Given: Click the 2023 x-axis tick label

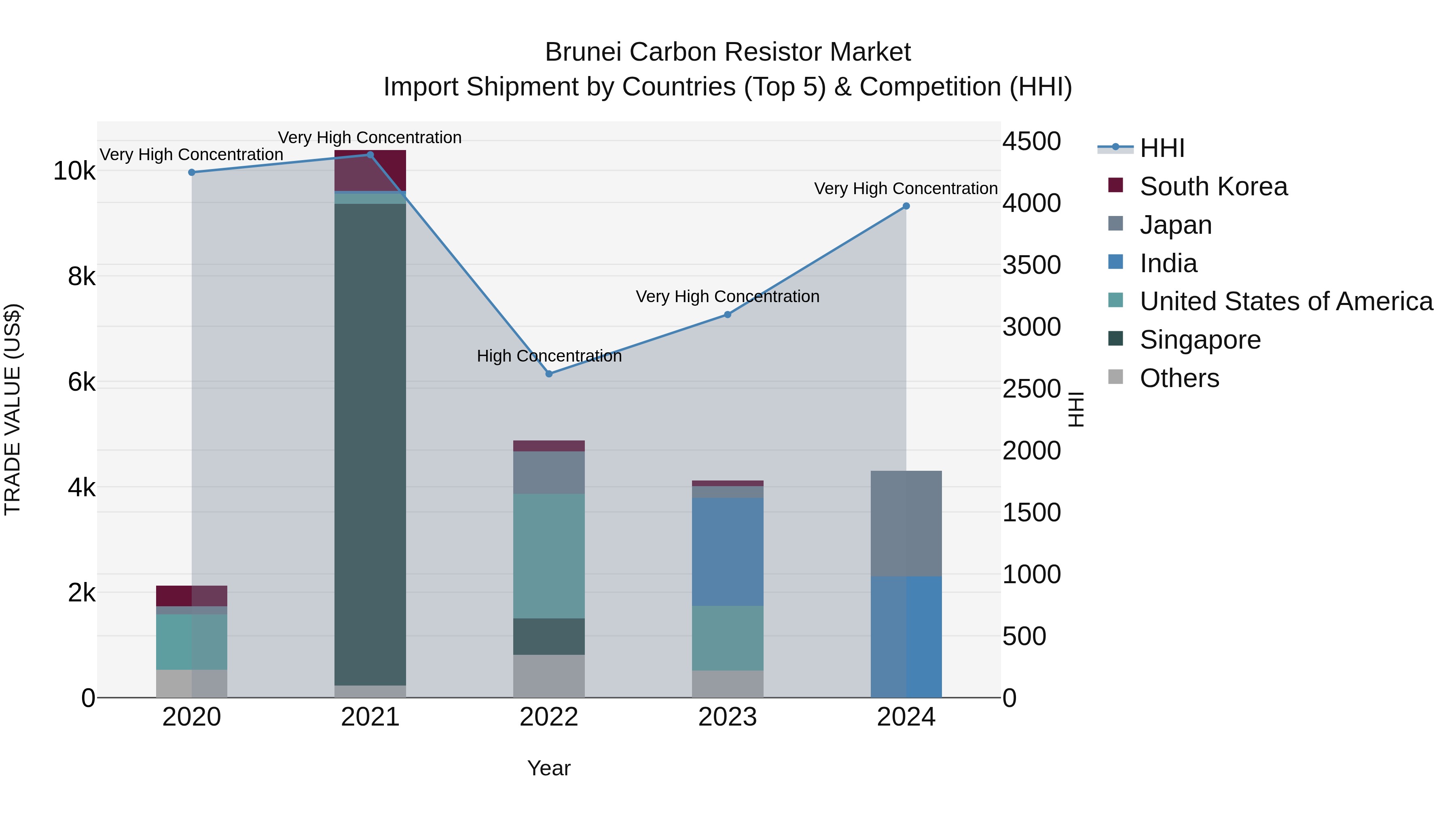Looking at the screenshot, I should (728, 717).
